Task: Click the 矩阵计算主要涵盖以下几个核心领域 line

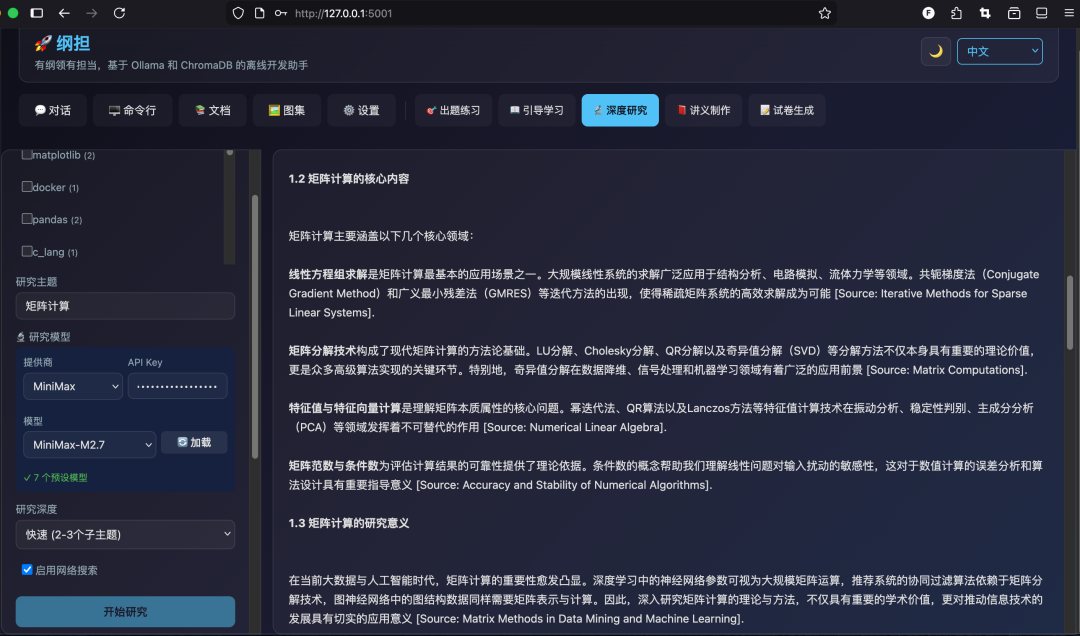Action: tap(381, 236)
